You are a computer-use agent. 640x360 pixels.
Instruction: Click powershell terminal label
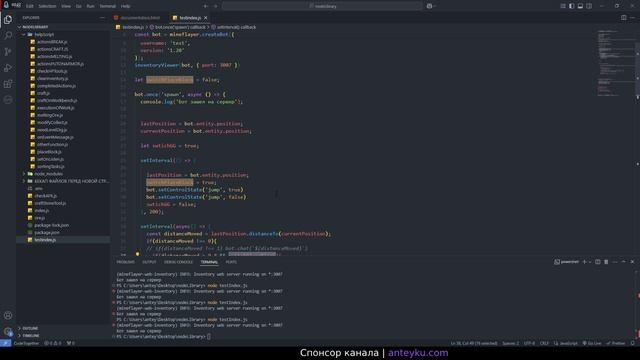(567, 262)
